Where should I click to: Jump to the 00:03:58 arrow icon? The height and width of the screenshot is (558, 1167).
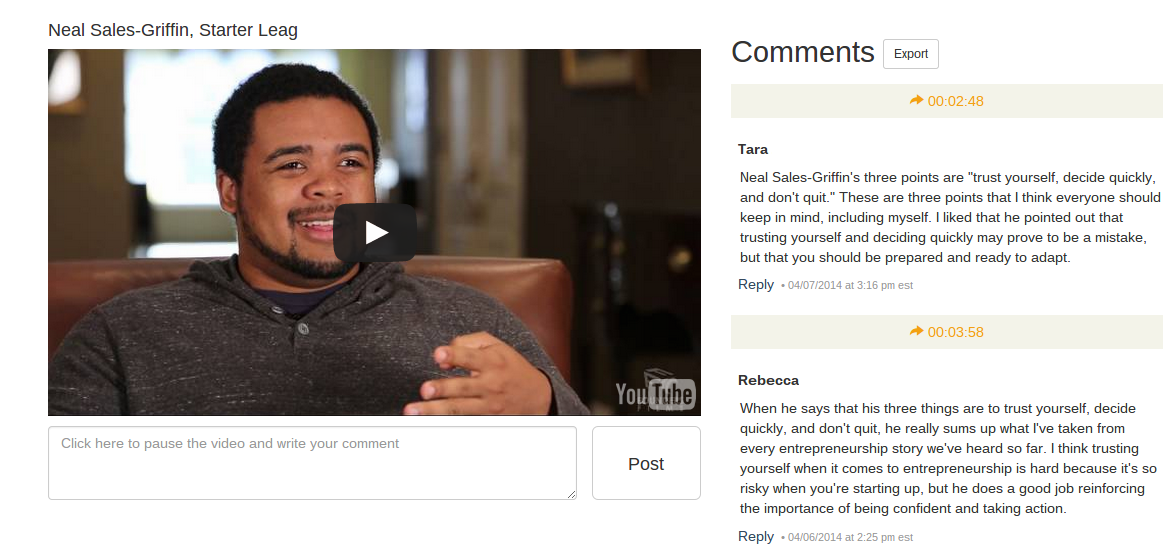point(916,330)
